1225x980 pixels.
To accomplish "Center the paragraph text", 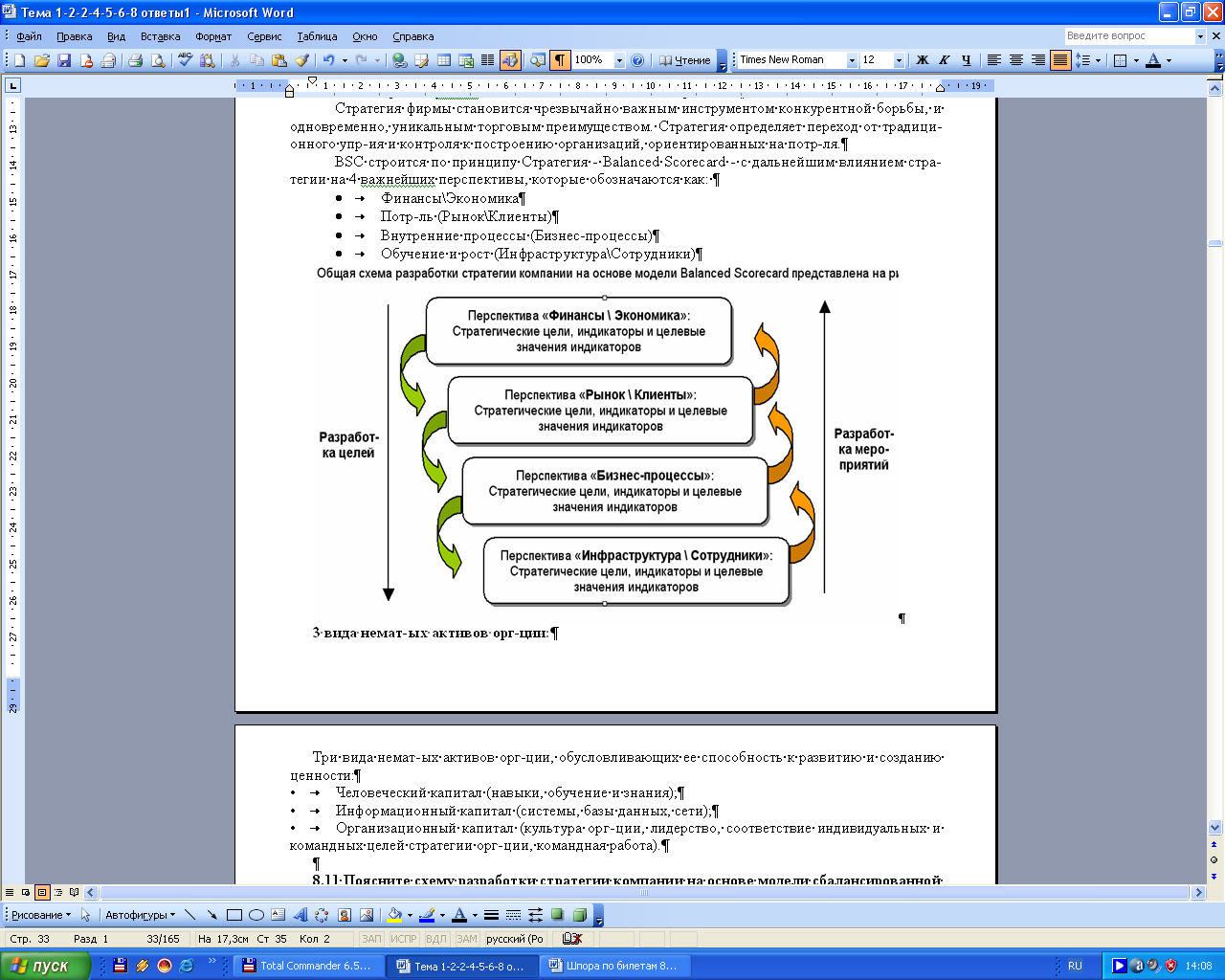I will point(1016,60).
